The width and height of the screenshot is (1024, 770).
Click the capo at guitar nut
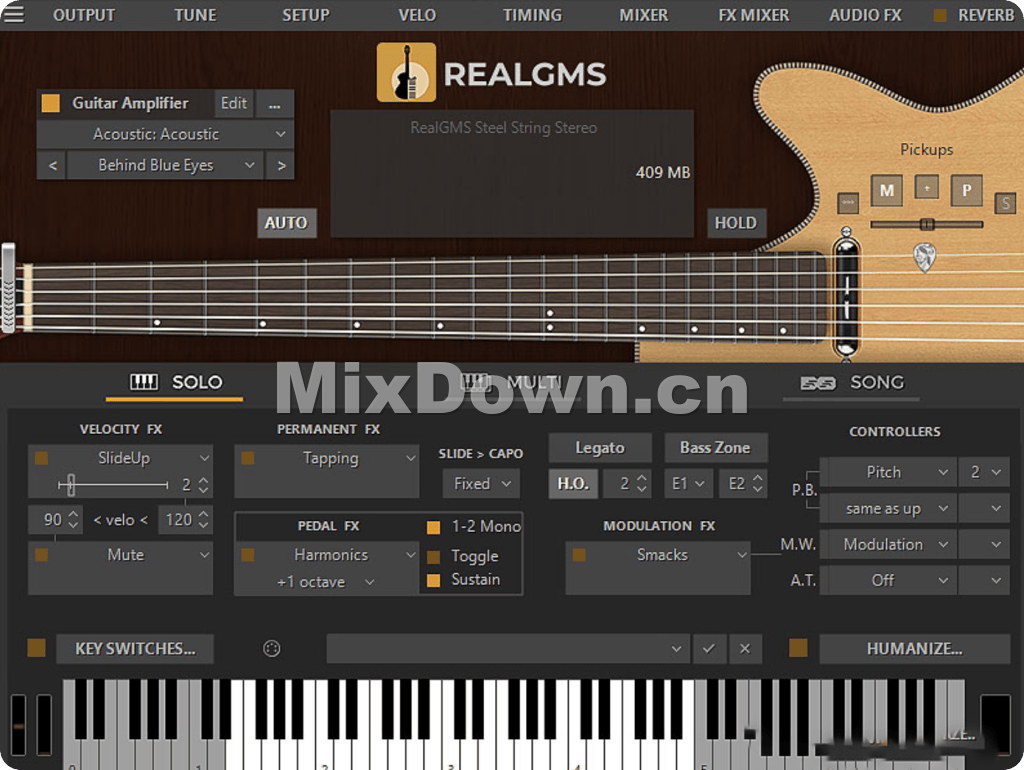tap(8, 288)
